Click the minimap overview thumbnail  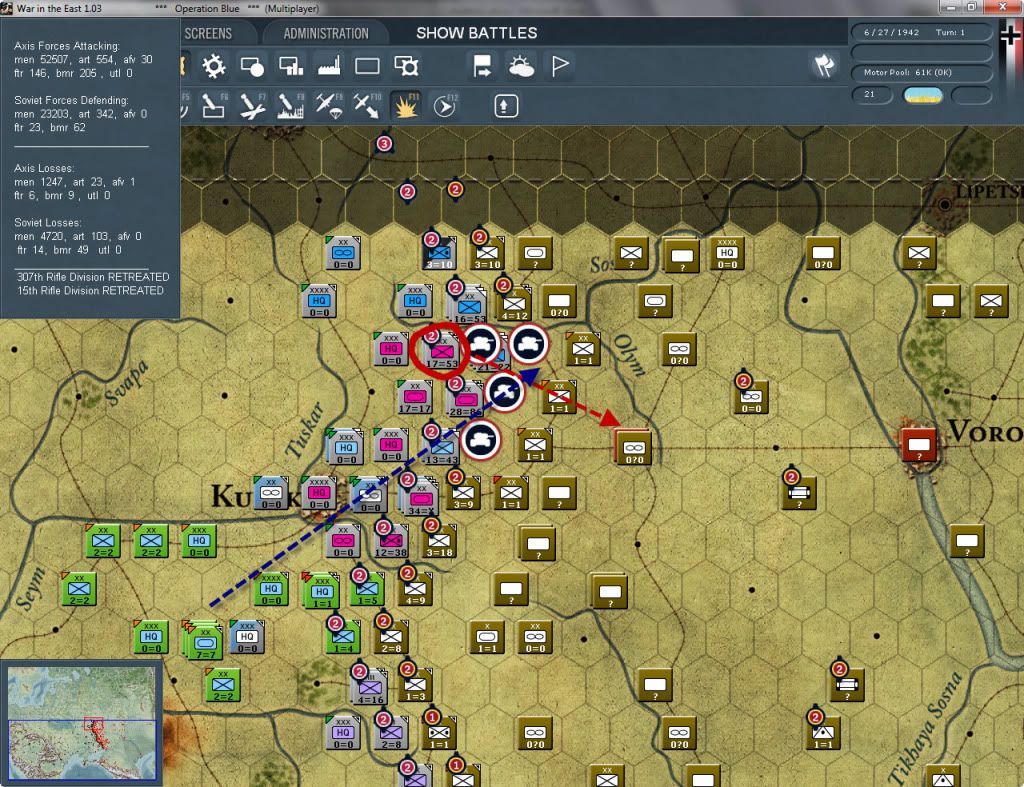click(82, 722)
